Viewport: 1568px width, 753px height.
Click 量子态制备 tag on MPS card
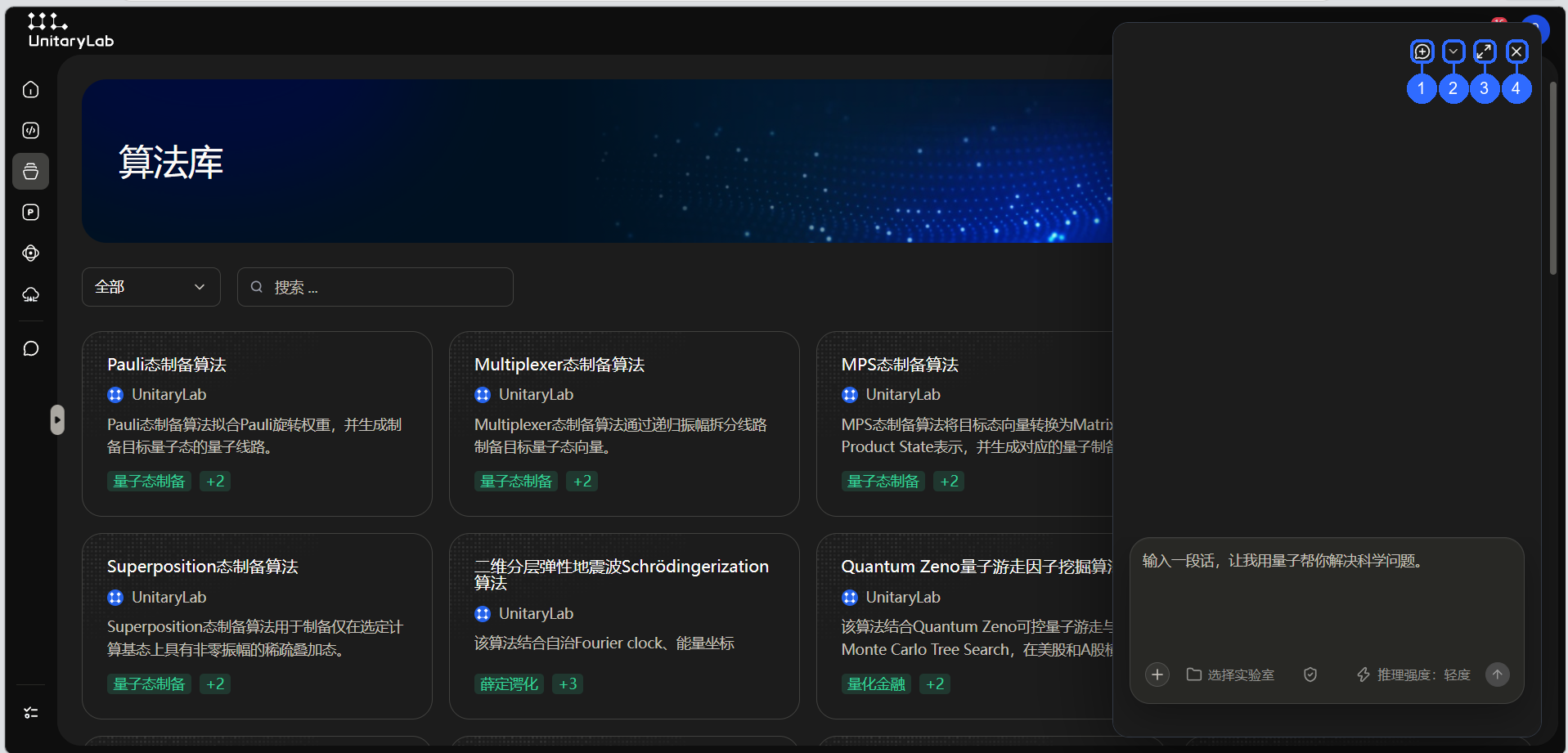pyautogui.click(x=883, y=481)
